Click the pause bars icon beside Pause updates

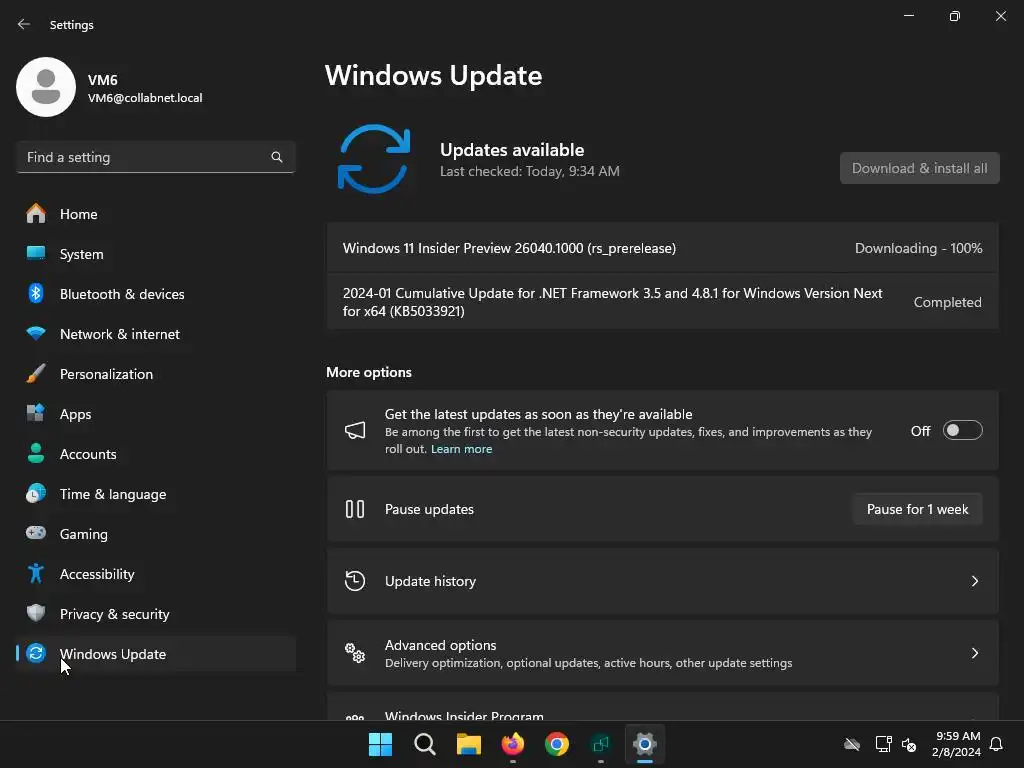click(x=355, y=509)
